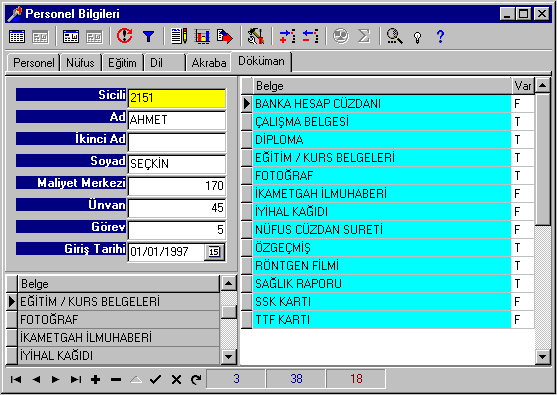The height and width of the screenshot is (395, 557).
Task: Click the remove column (blue arrow minus) icon
Action: [x=310, y=36]
